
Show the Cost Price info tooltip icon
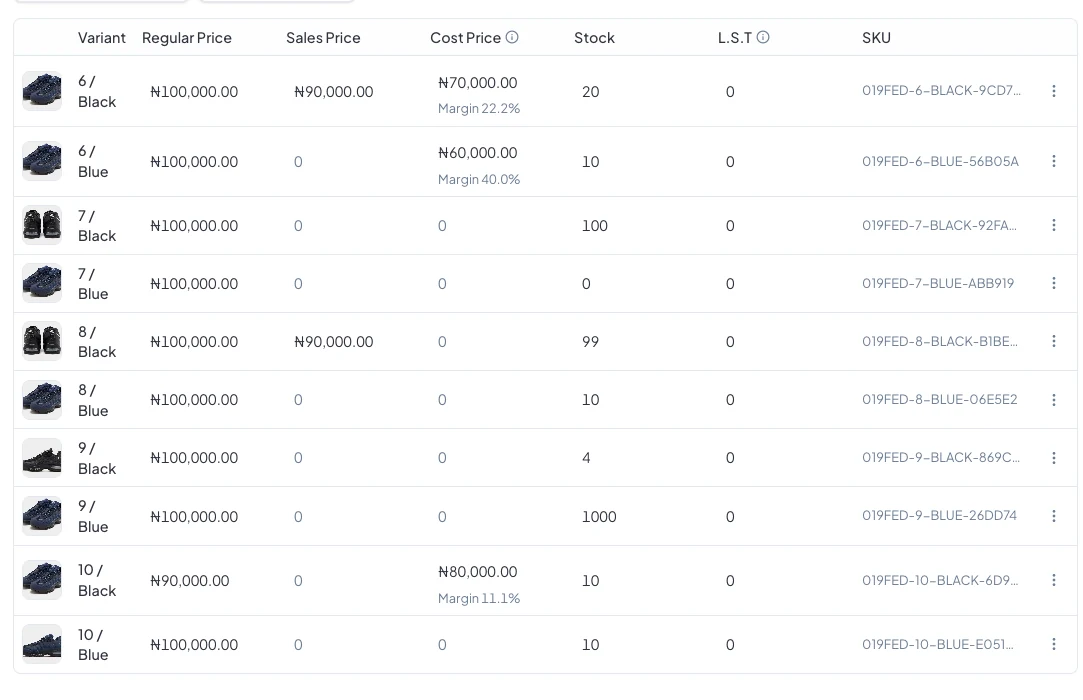point(512,37)
